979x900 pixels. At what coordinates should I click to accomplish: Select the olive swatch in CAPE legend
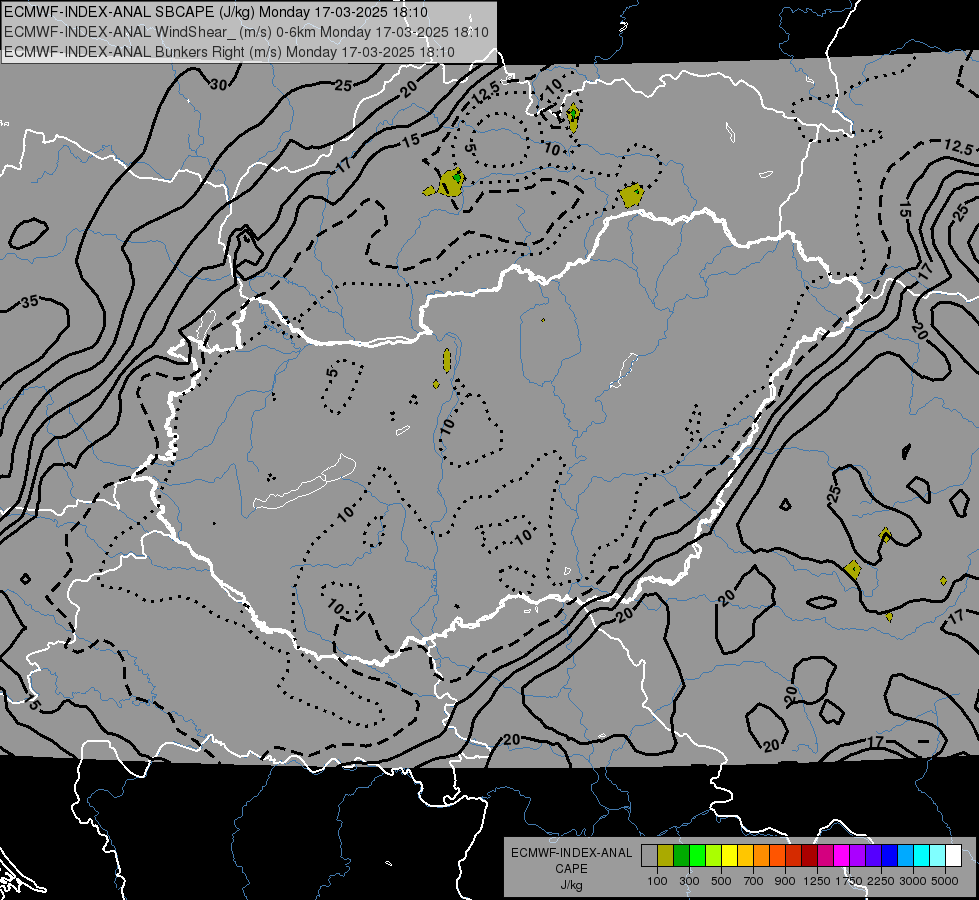coord(666,855)
